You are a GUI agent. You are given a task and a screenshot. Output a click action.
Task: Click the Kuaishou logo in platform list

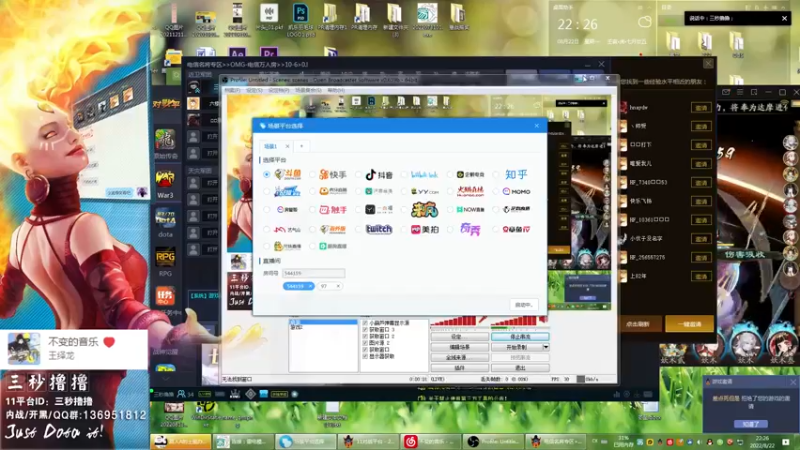[x=333, y=174]
